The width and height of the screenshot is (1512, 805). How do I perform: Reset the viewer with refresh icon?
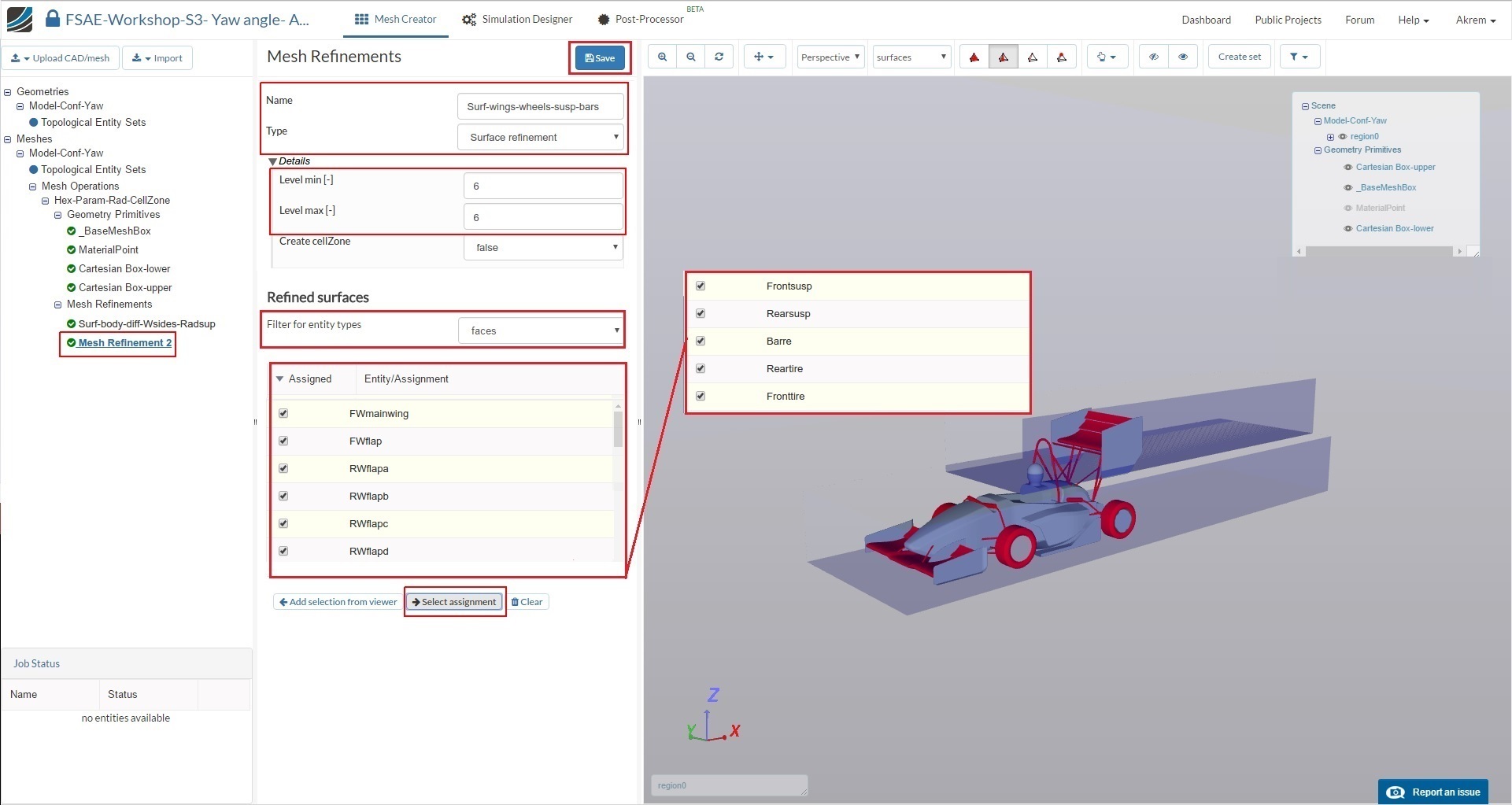click(x=719, y=57)
